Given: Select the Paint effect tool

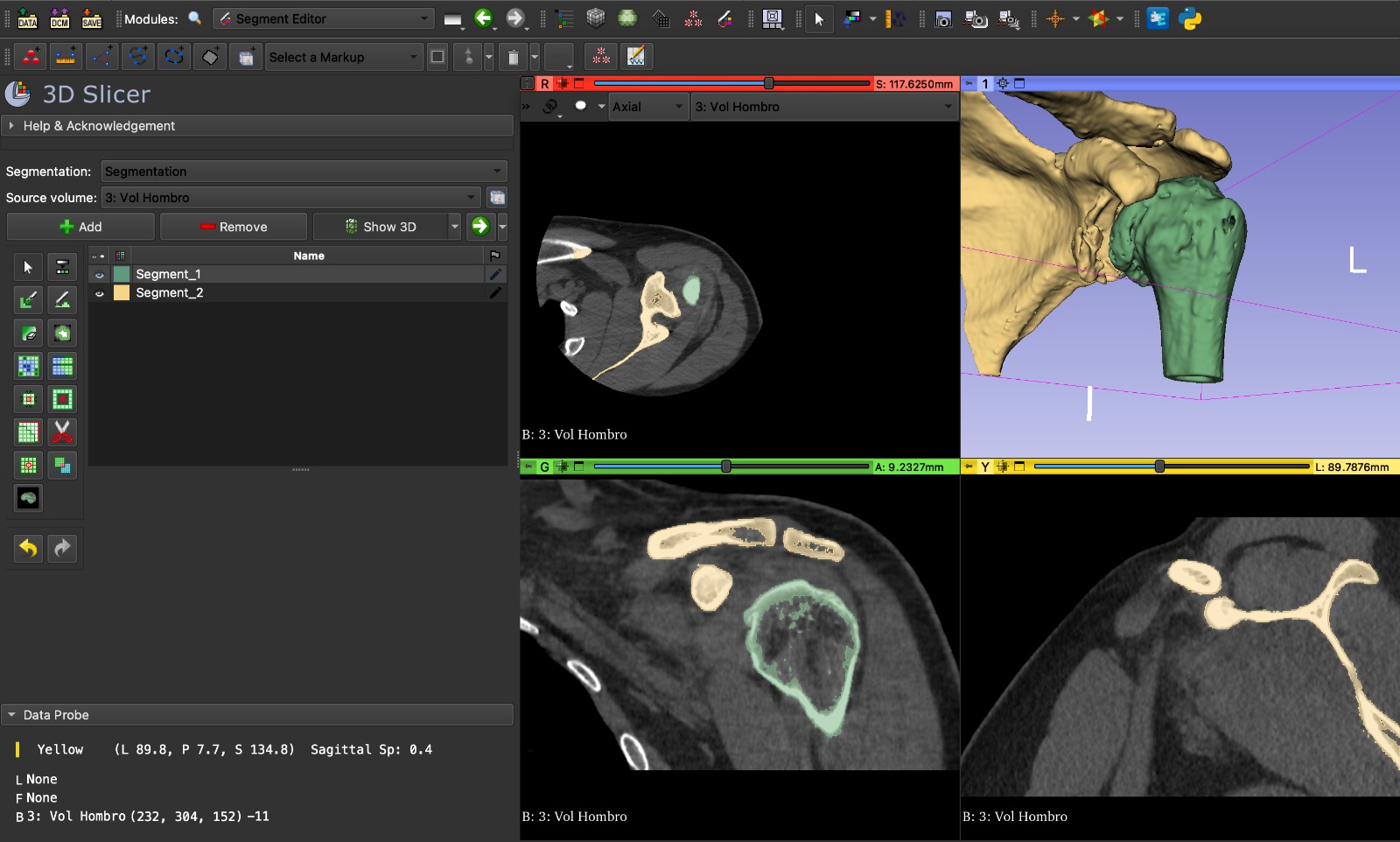Looking at the screenshot, I should 28,300.
